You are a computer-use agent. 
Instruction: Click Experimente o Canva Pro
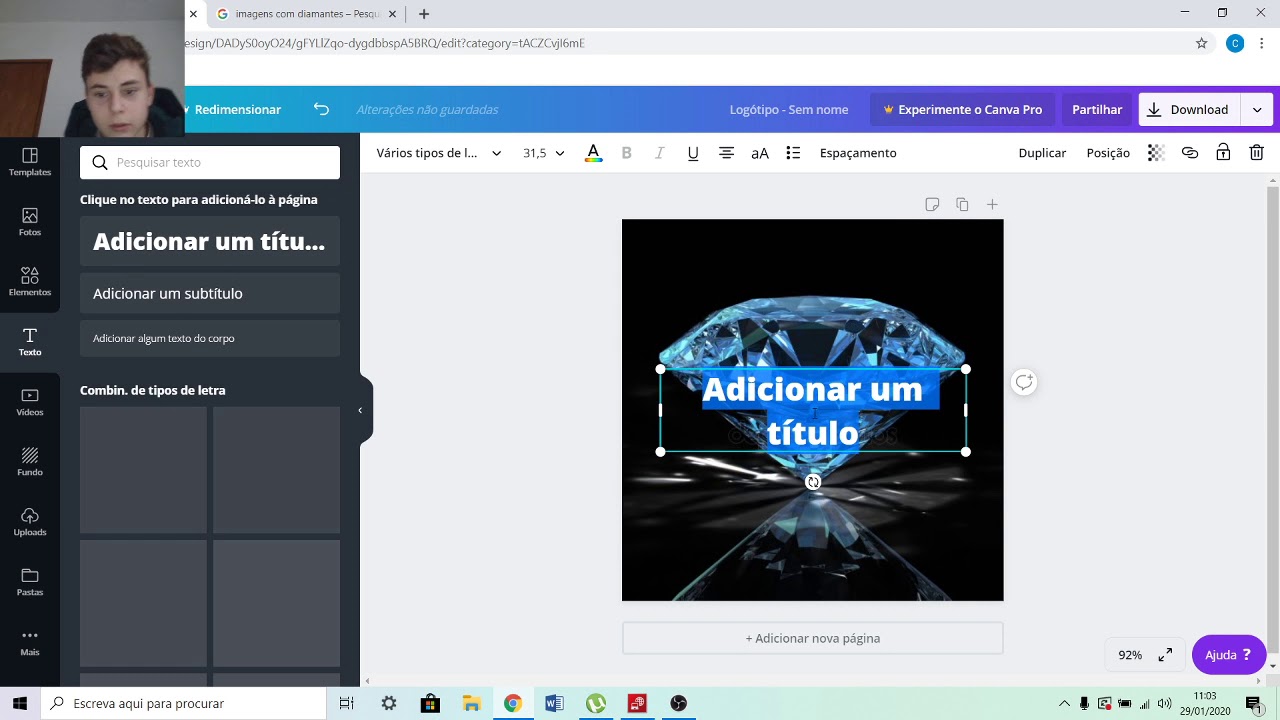point(962,110)
